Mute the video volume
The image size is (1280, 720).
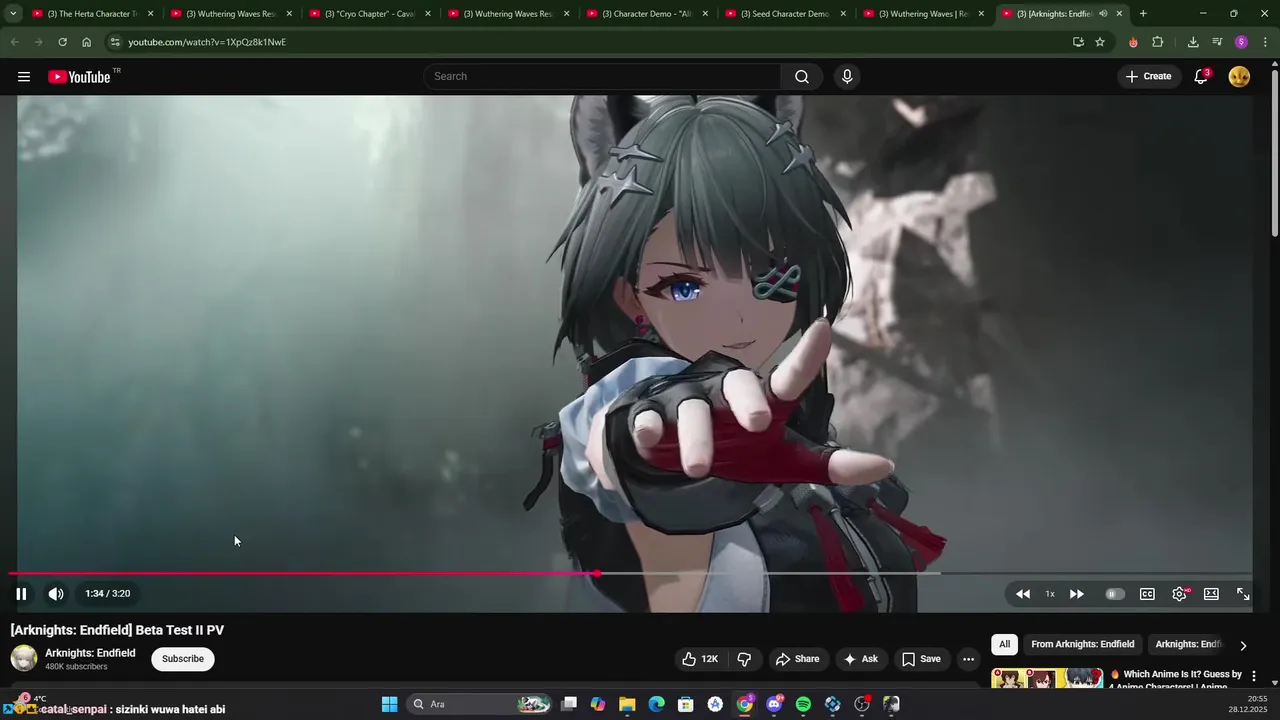click(x=56, y=594)
